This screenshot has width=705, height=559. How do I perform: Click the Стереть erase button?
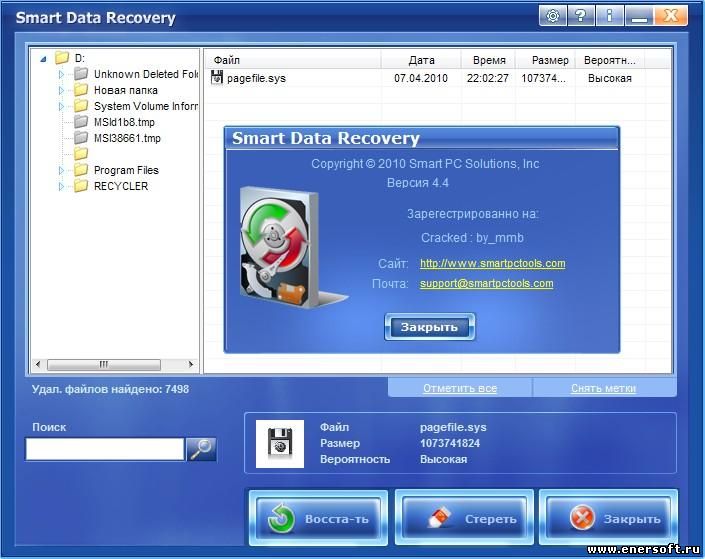pos(464,518)
